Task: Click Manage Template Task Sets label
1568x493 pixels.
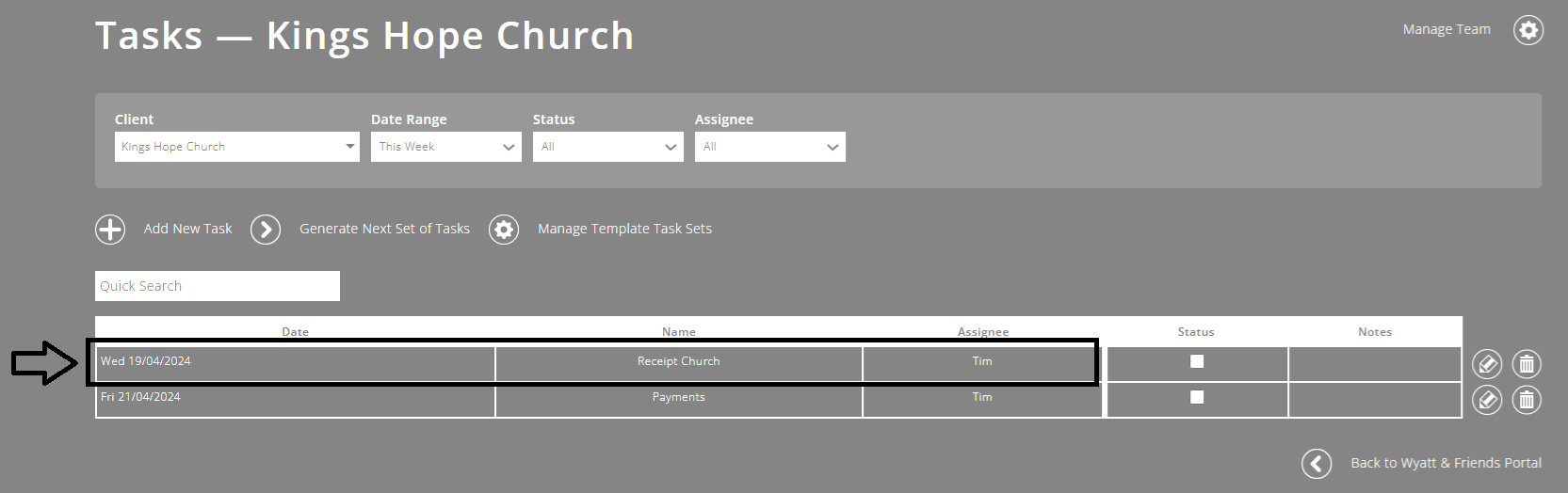Action: click(x=624, y=229)
